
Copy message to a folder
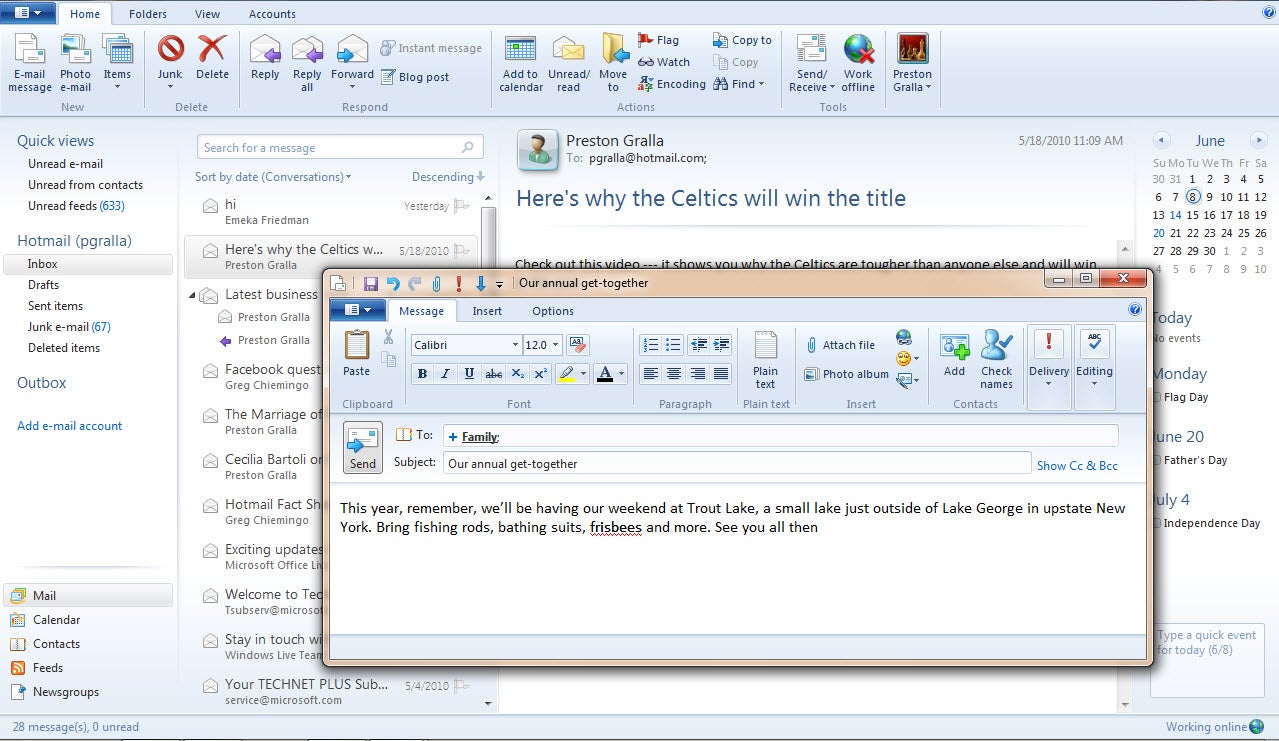pos(742,40)
